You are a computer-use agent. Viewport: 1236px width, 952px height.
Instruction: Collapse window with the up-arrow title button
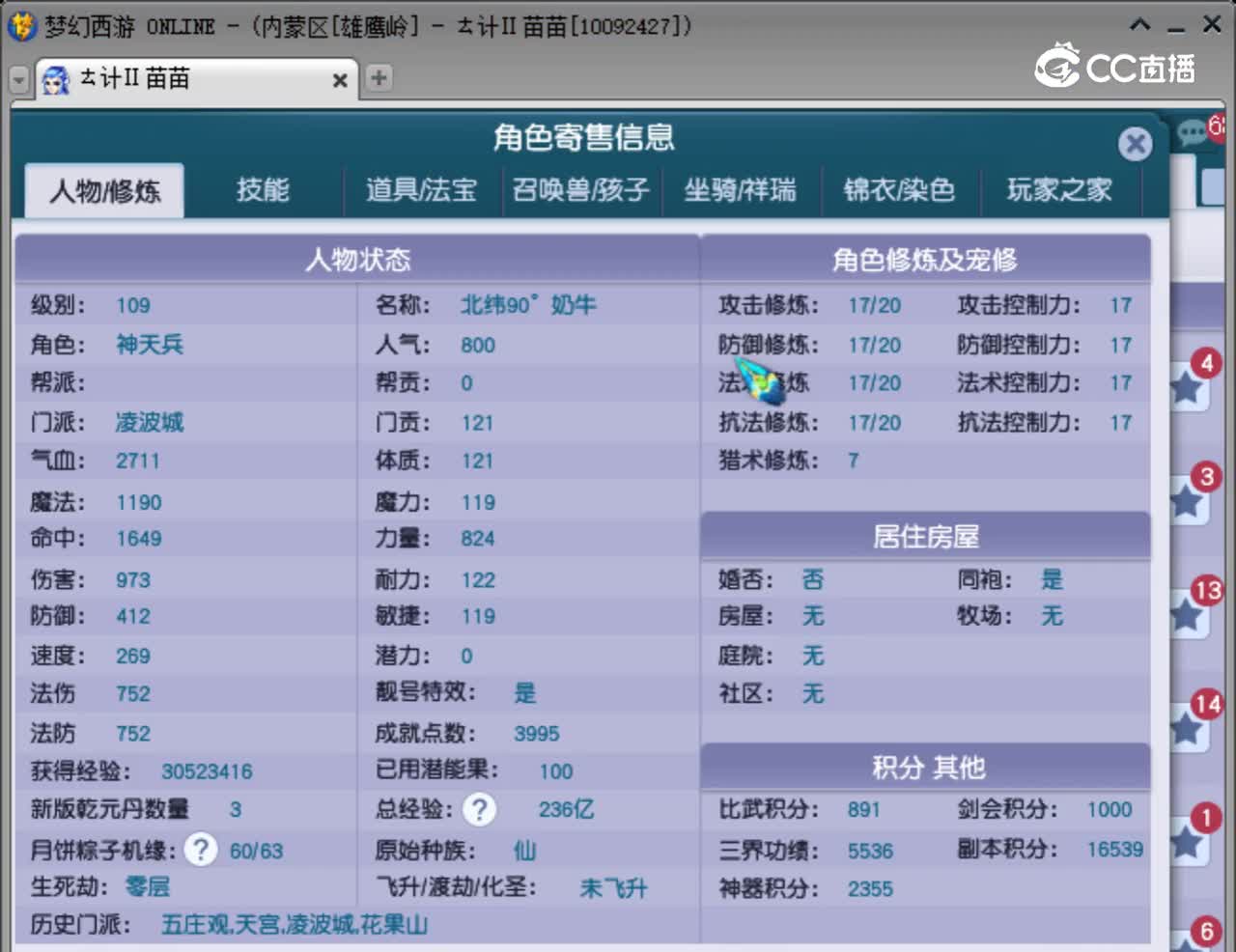(1140, 25)
